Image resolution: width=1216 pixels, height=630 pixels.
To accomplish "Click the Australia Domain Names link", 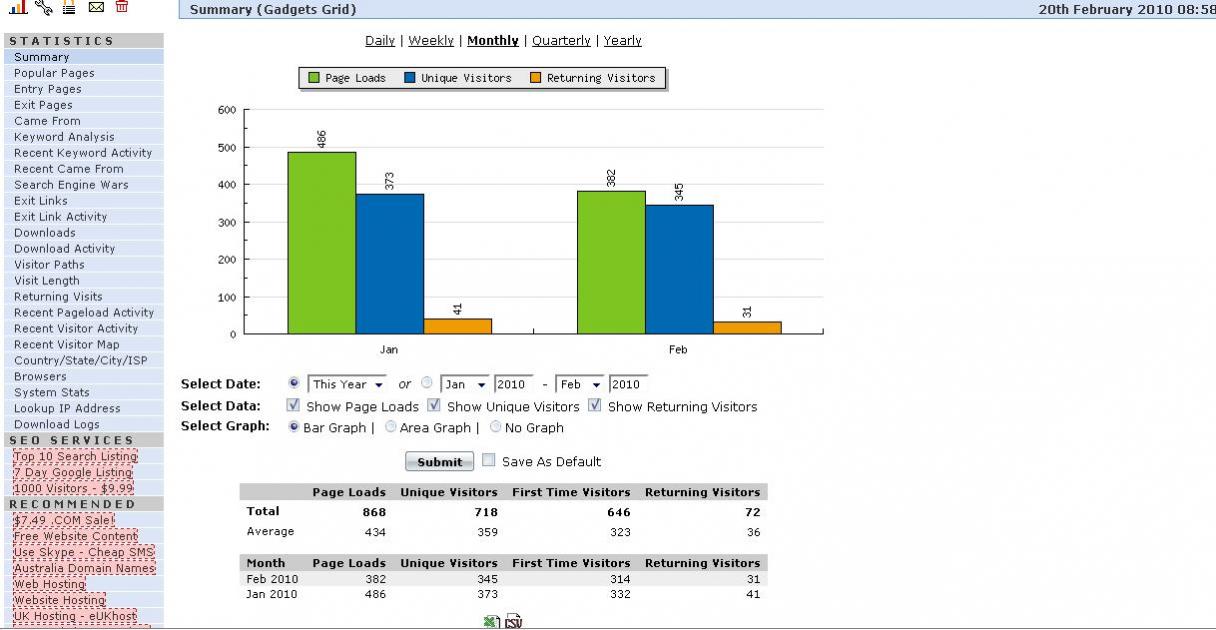I will (84, 569).
